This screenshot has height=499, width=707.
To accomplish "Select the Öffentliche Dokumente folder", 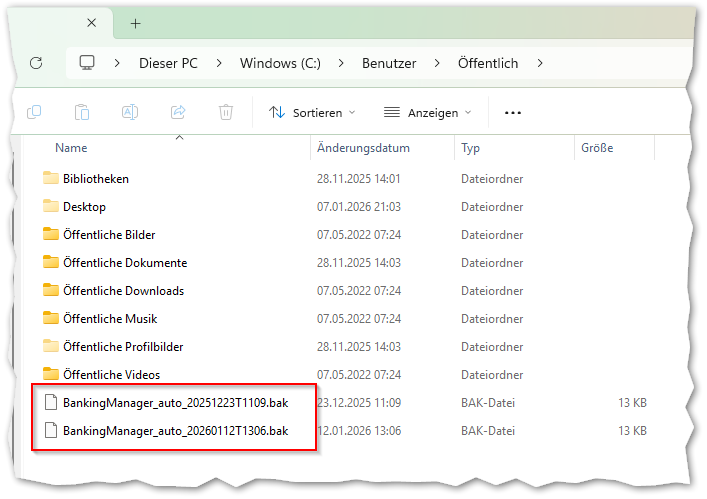I will coord(124,263).
